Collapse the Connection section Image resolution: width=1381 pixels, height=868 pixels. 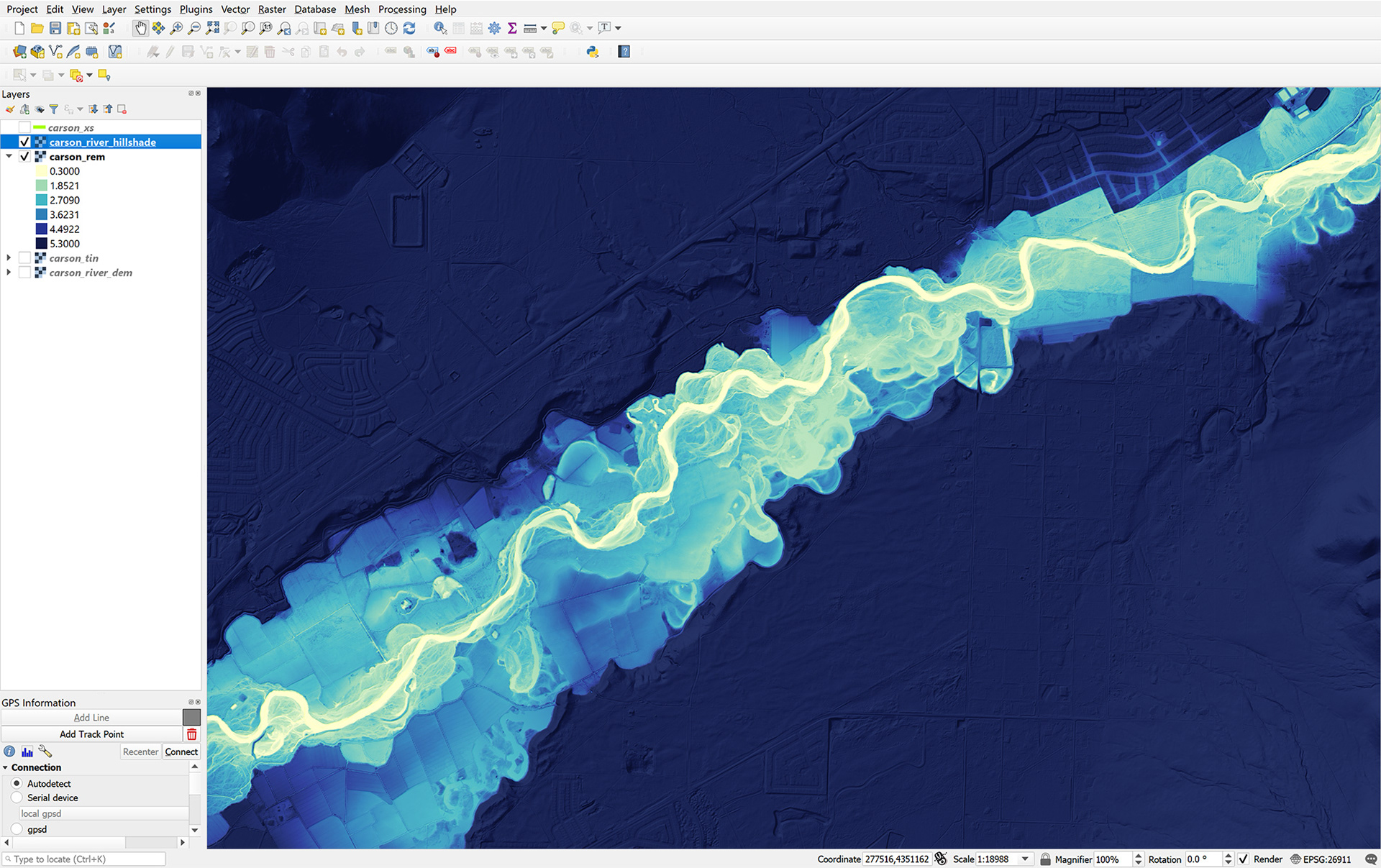click(x=6, y=768)
